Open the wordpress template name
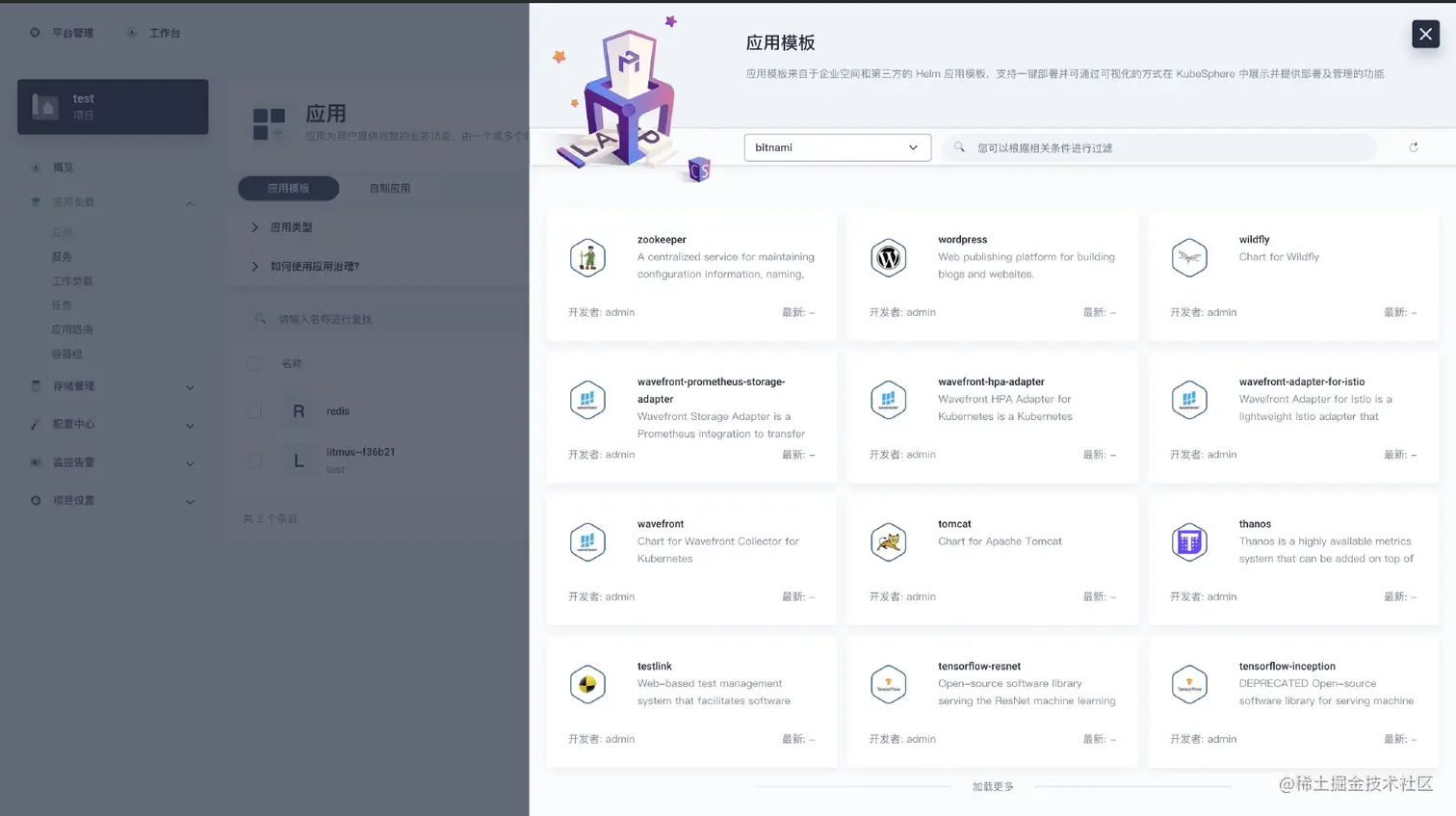 click(963, 240)
